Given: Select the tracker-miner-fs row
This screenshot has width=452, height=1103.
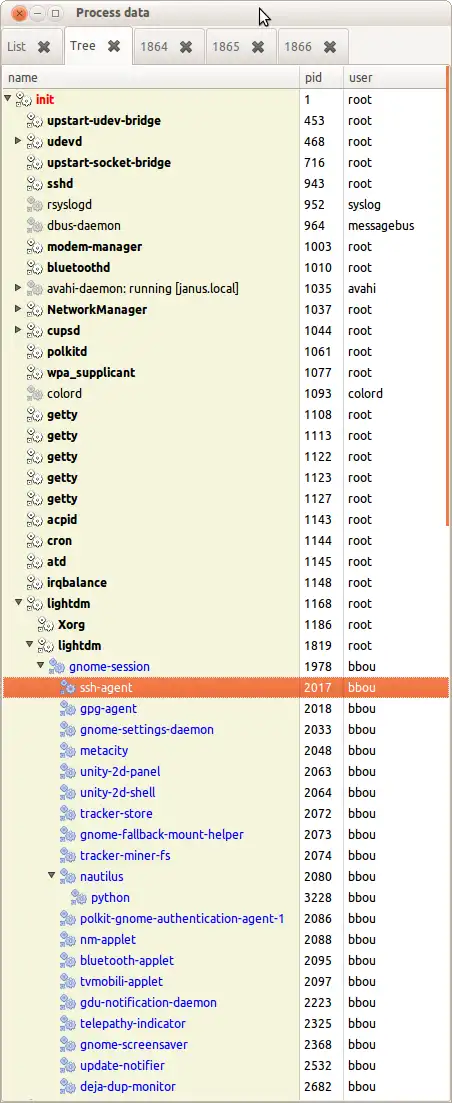Looking at the screenshot, I should point(224,856).
